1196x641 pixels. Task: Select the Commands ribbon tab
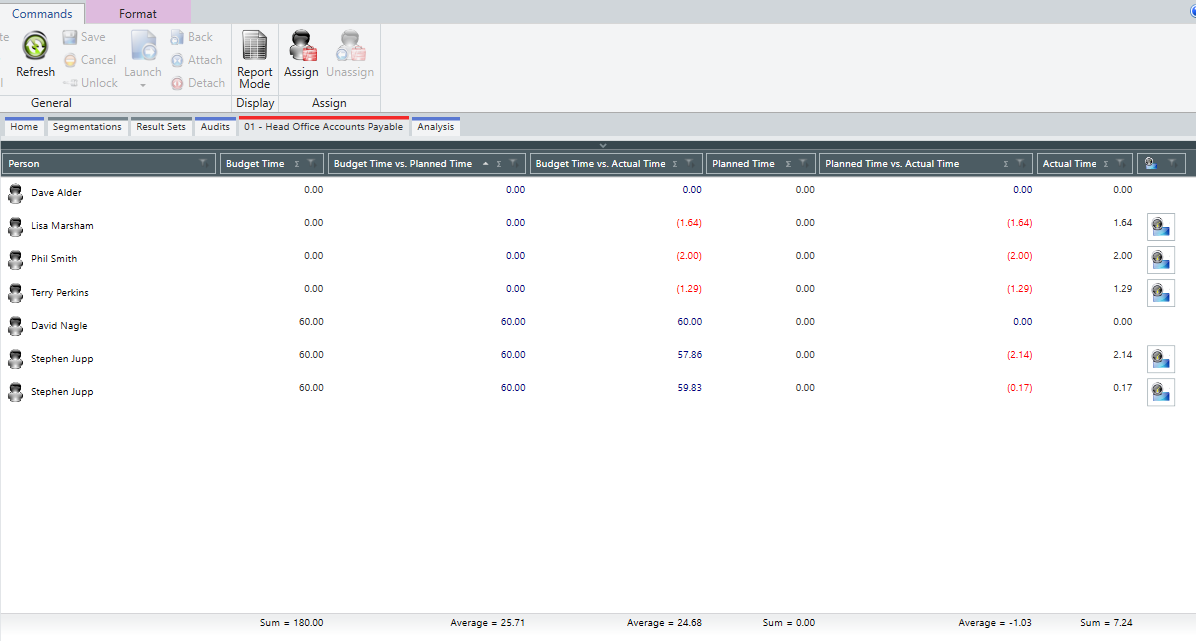coord(42,13)
